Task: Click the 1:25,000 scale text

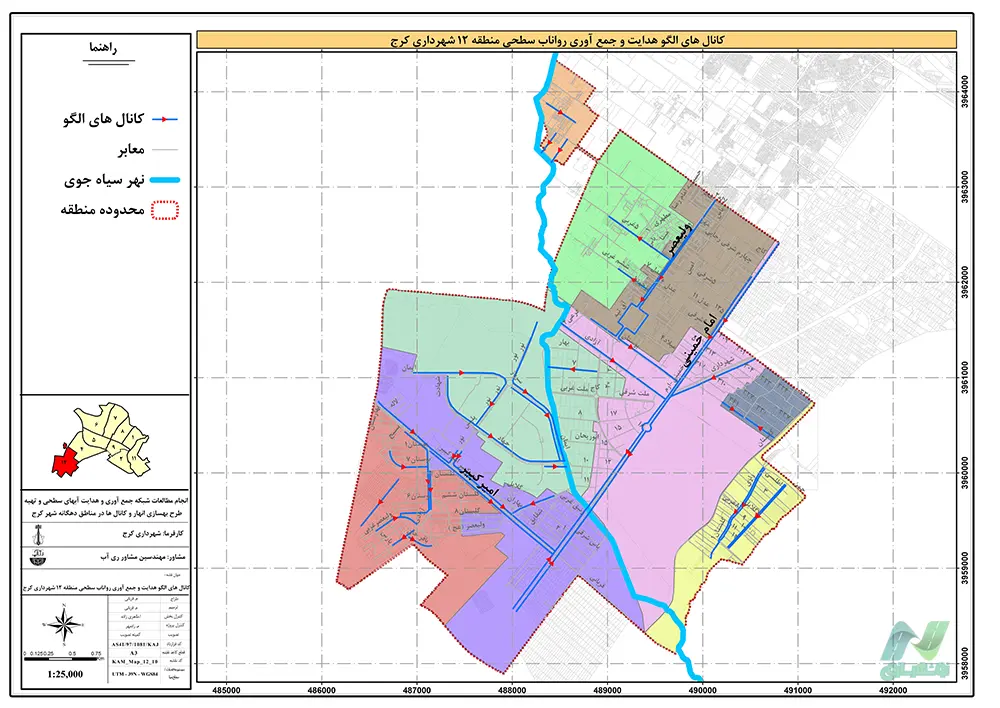Action: click(65, 675)
